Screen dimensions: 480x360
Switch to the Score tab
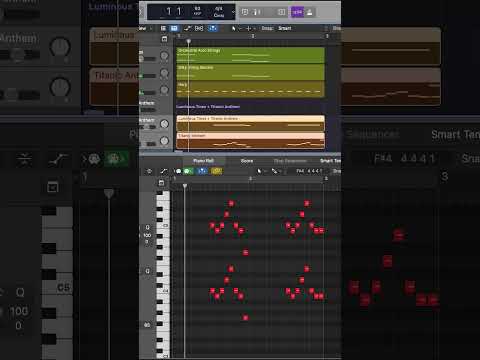[247, 161]
